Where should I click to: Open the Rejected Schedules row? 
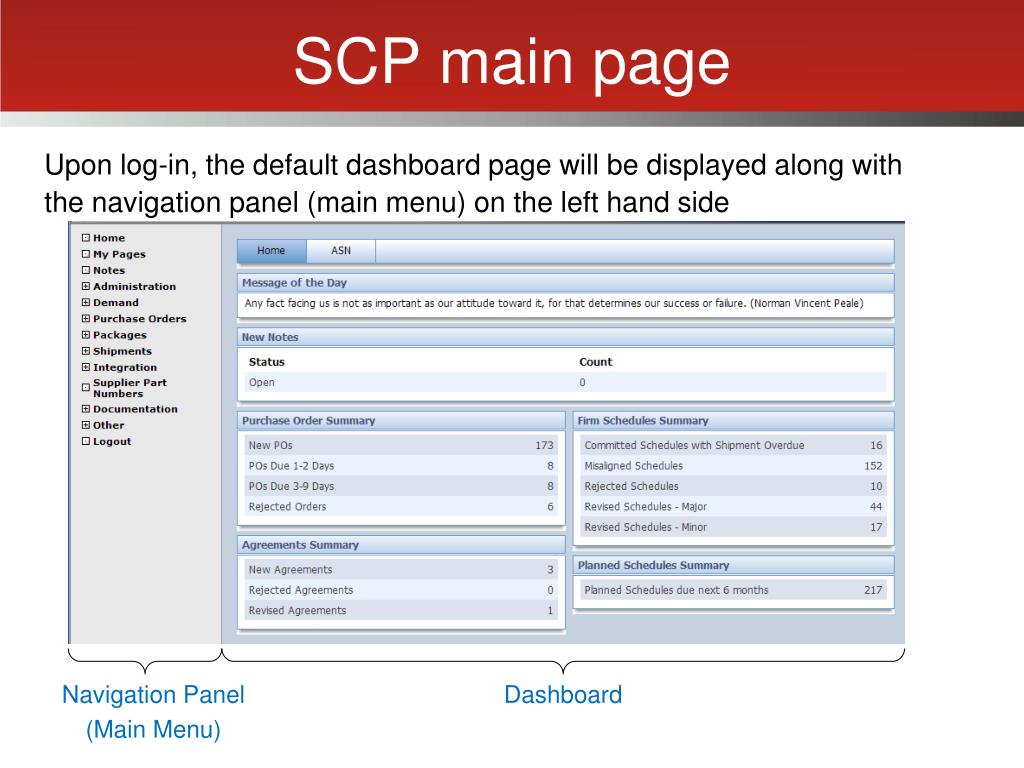point(733,487)
